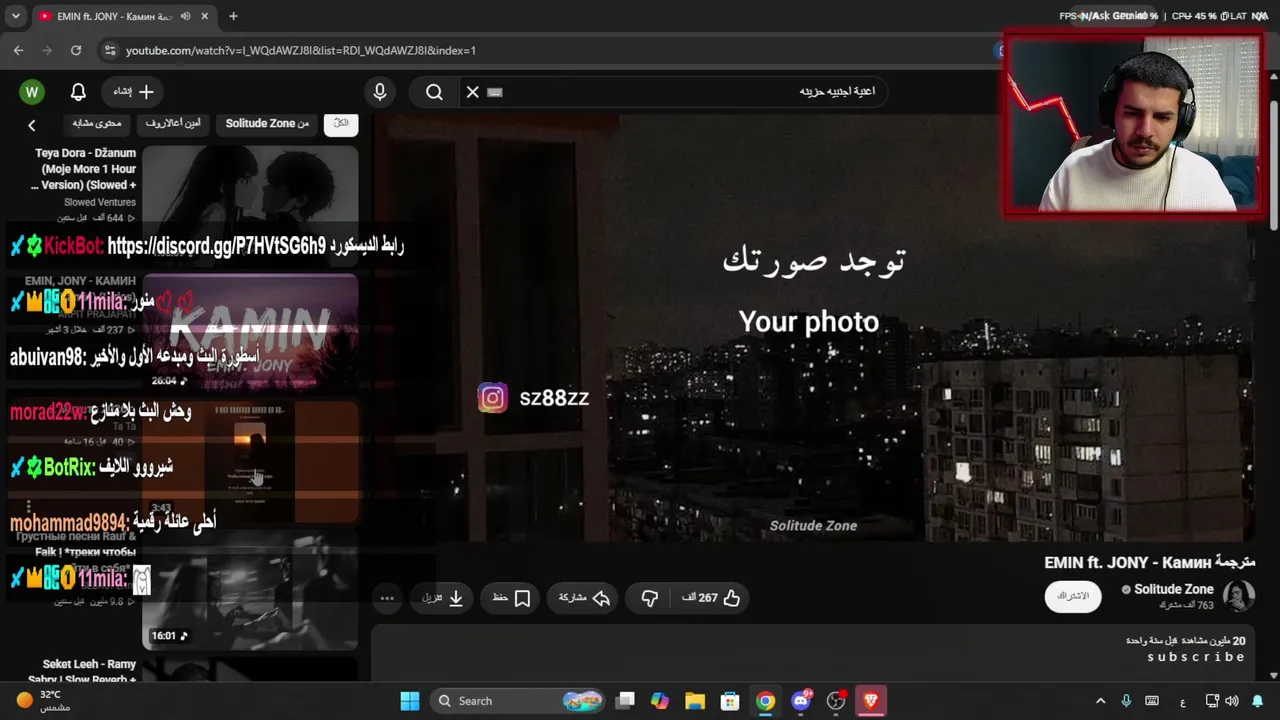Go back to the previous page
1280x720 pixels.
tap(18, 50)
